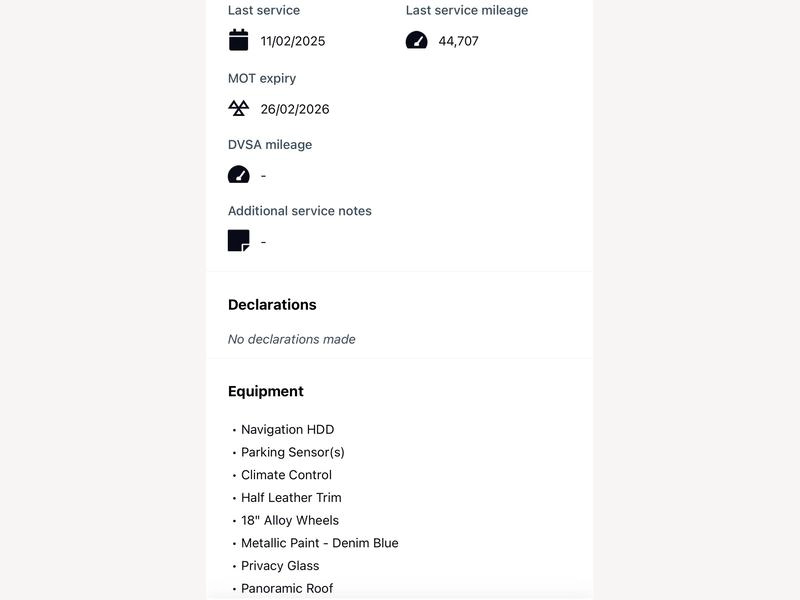
Task: Click the No declarations made text
Action: pos(291,339)
